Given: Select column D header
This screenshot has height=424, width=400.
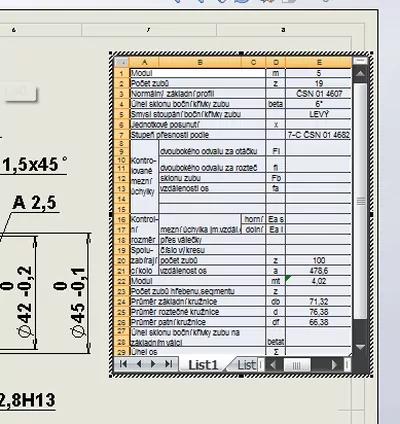Looking at the screenshot, I should pos(276,62).
